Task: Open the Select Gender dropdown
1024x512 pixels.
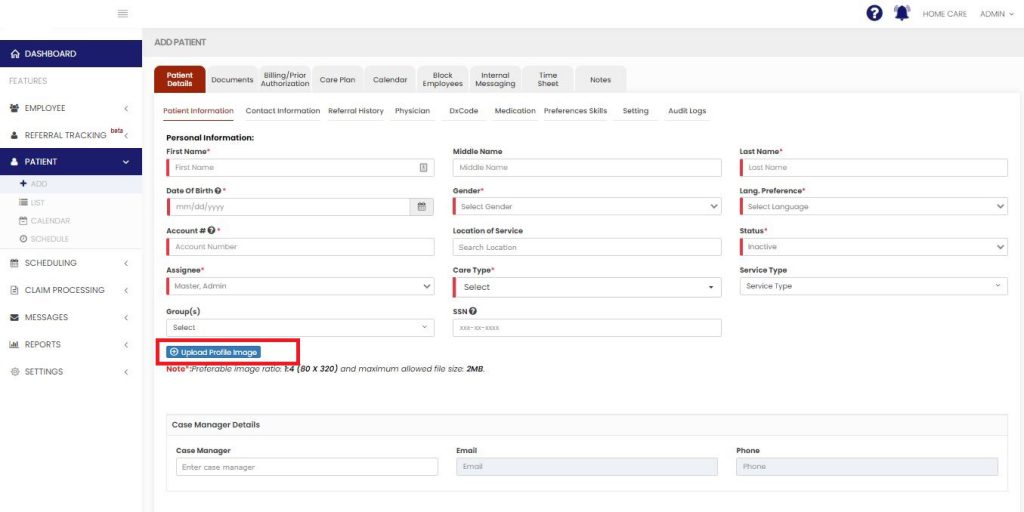Action: [587, 206]
